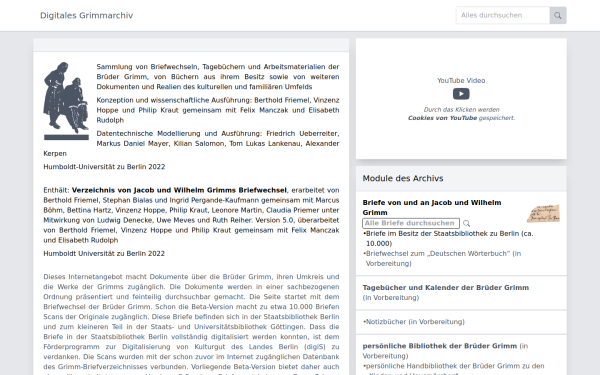Click the 'YouTube Video' label
600x375 pixels.
461,80
